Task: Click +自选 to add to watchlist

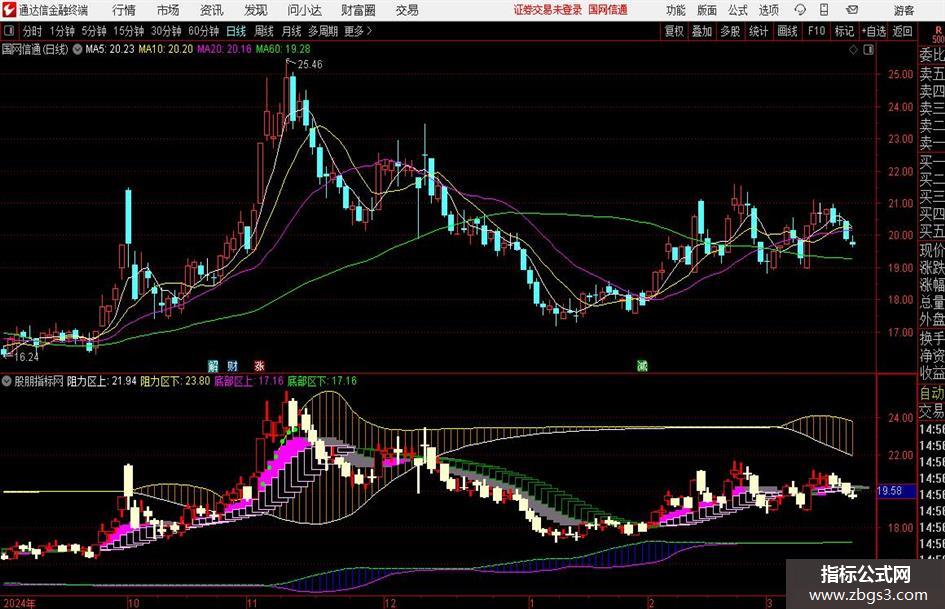Action: (874, 31)
